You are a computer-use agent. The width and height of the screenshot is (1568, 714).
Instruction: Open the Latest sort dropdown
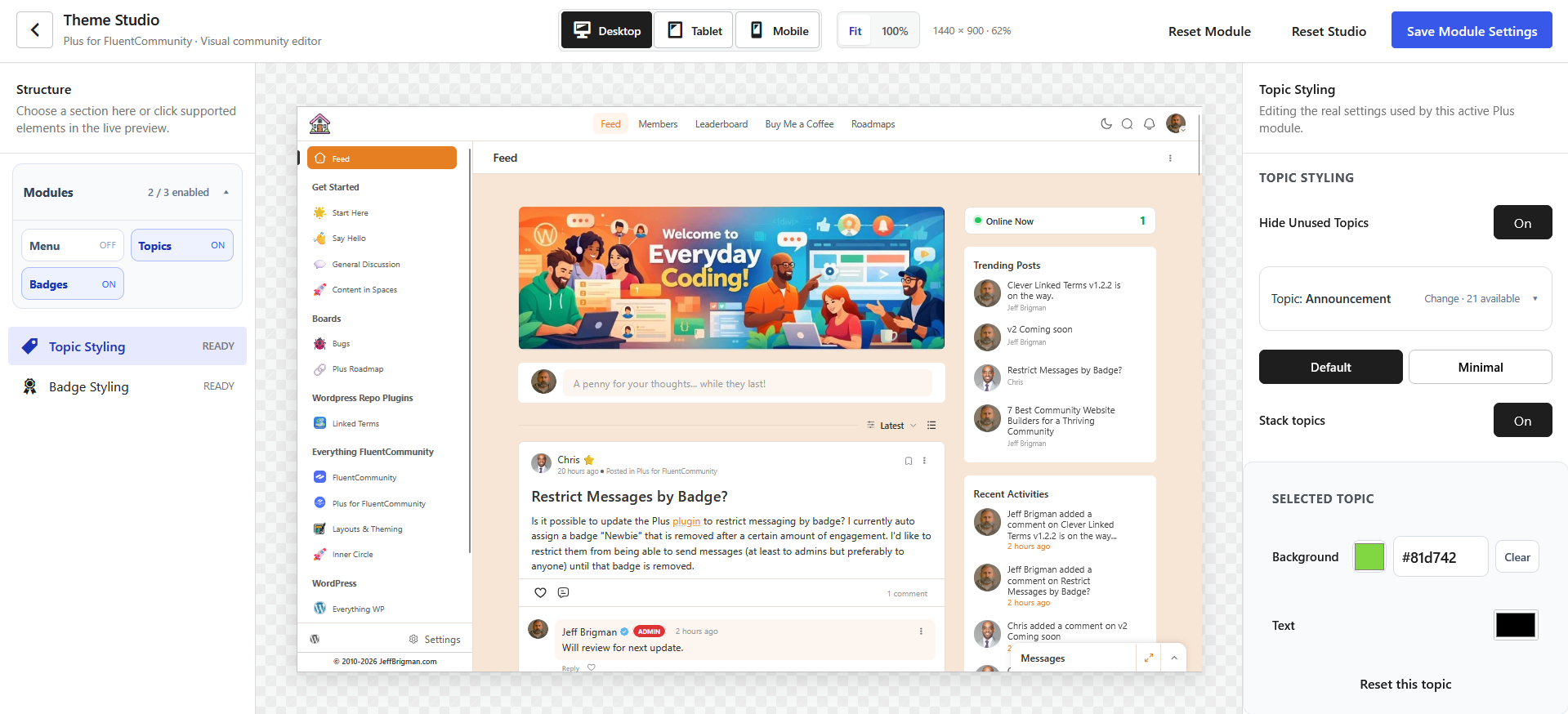(891, 426)
